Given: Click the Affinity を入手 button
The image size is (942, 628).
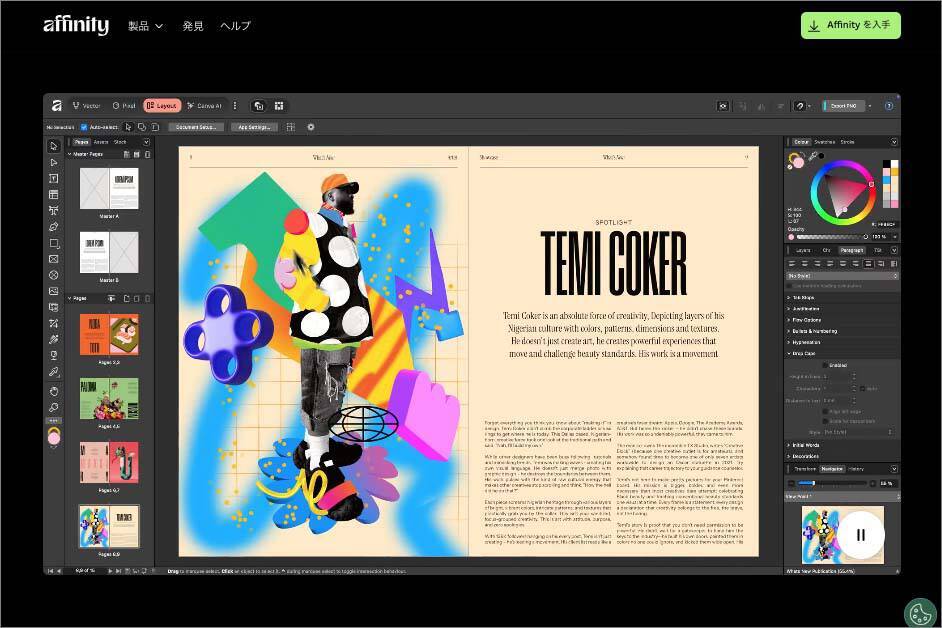Looking at the screenshot, I should [x=850, y=25].
